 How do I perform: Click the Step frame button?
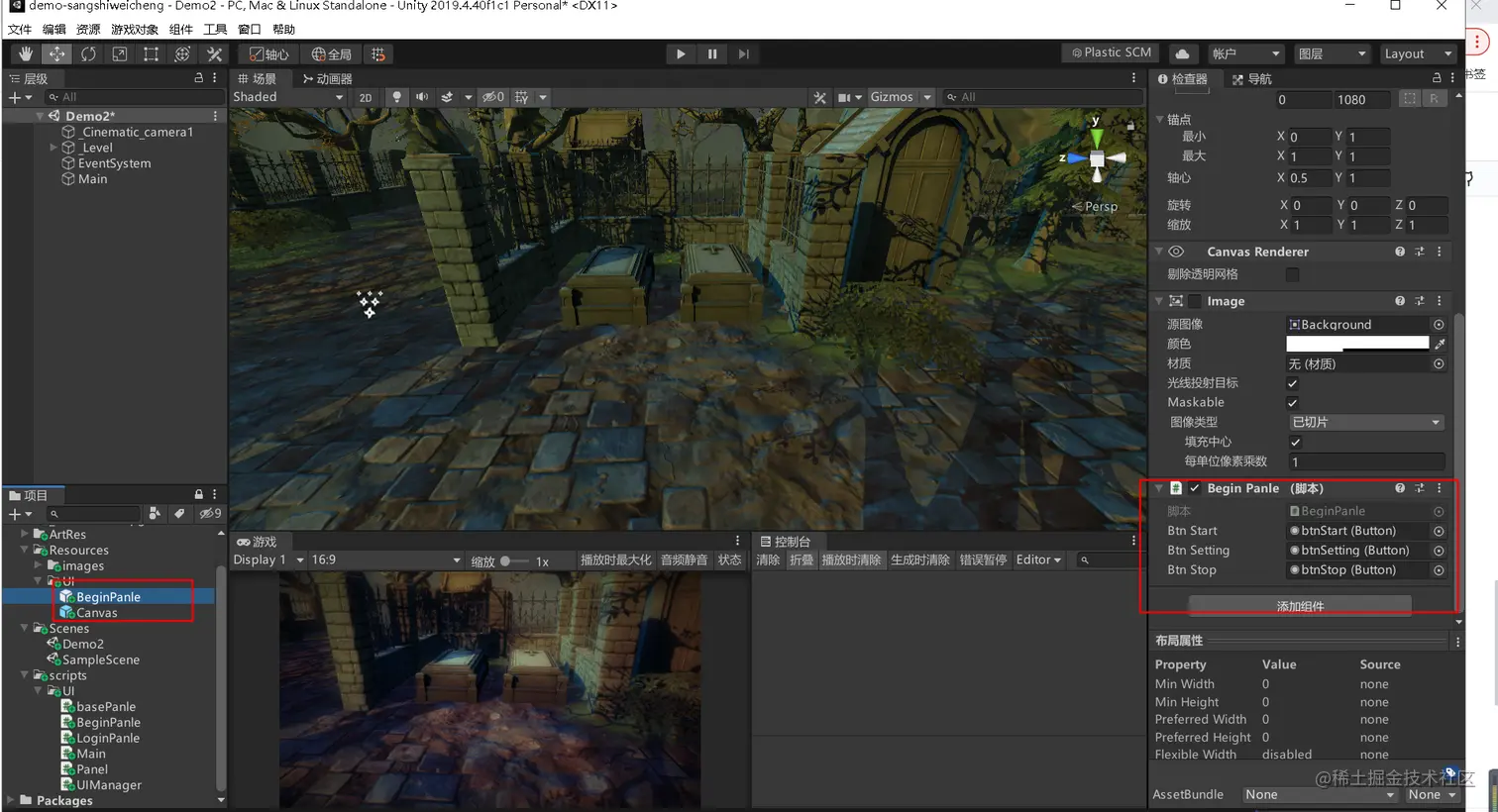[x=744, y=53]
